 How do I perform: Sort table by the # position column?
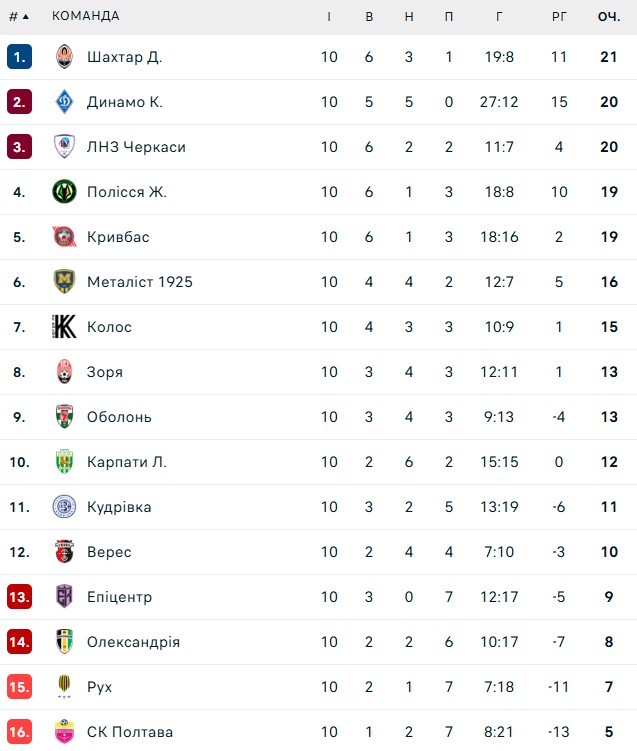tap(18, 16)
